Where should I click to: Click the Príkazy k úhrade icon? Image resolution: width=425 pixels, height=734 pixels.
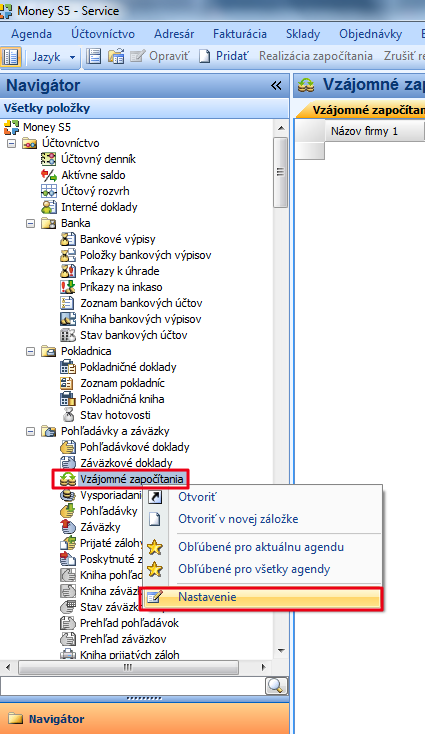pos(68,271)
